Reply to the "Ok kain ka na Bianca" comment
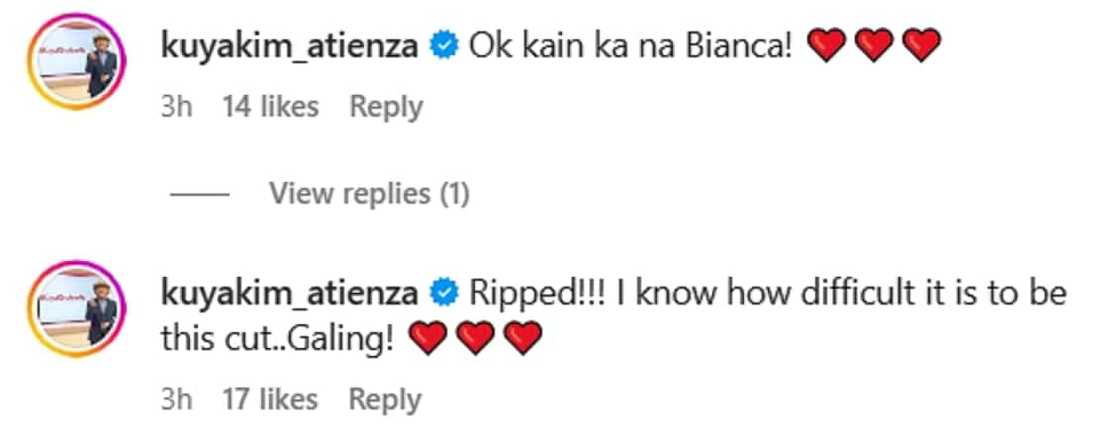 click(x=386, y=106)
